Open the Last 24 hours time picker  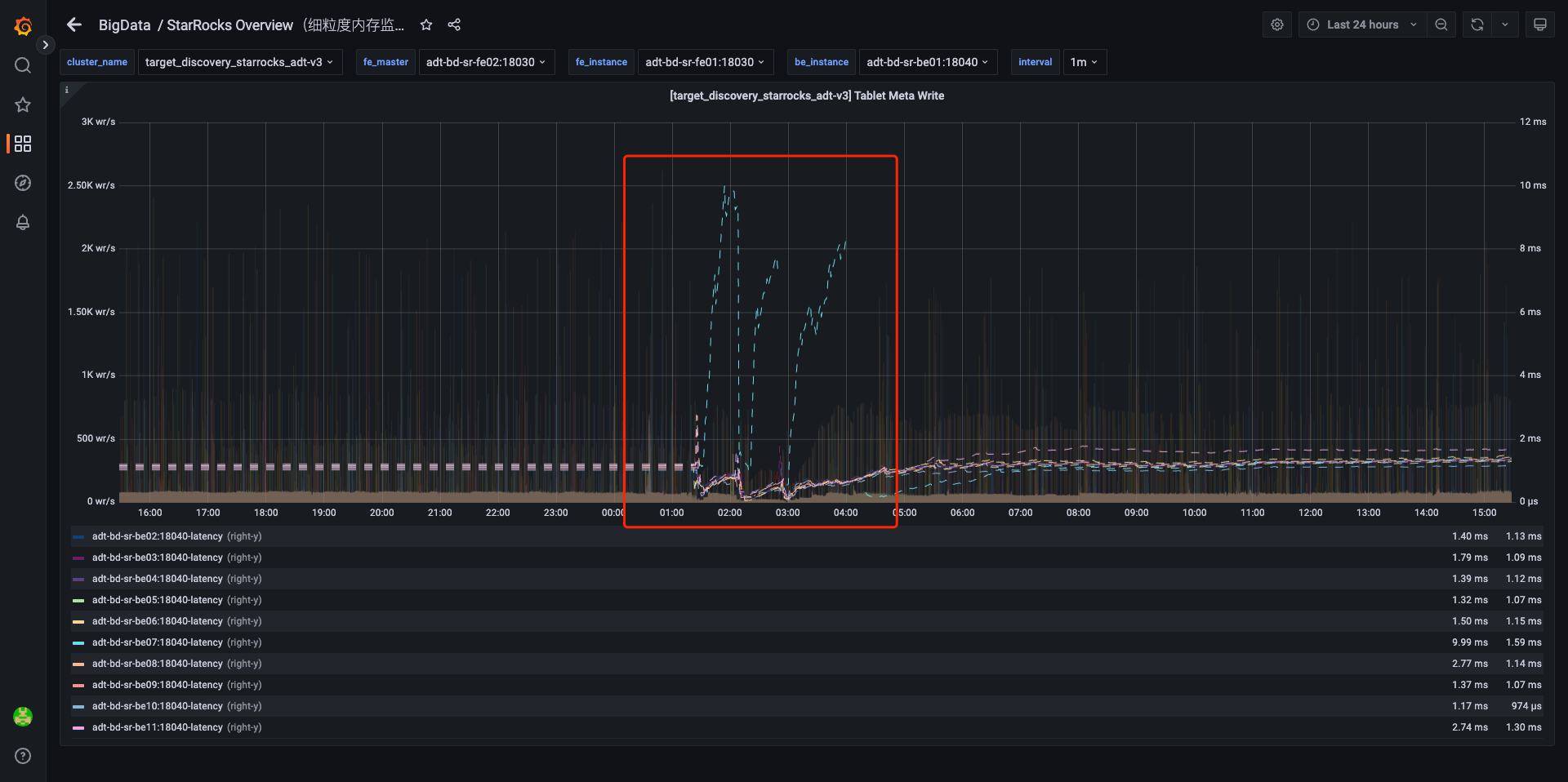tap(1362, 24)
